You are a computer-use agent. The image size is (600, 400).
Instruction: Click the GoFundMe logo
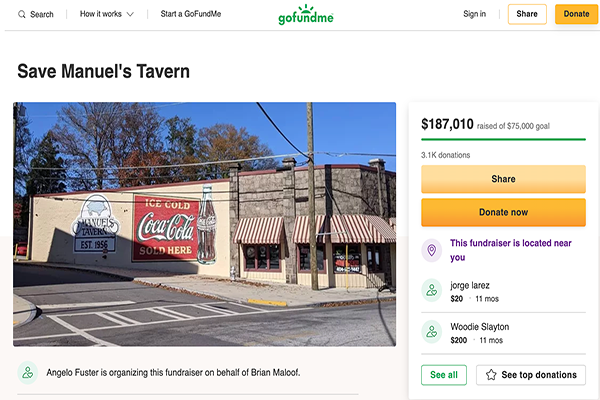[308, 15]
